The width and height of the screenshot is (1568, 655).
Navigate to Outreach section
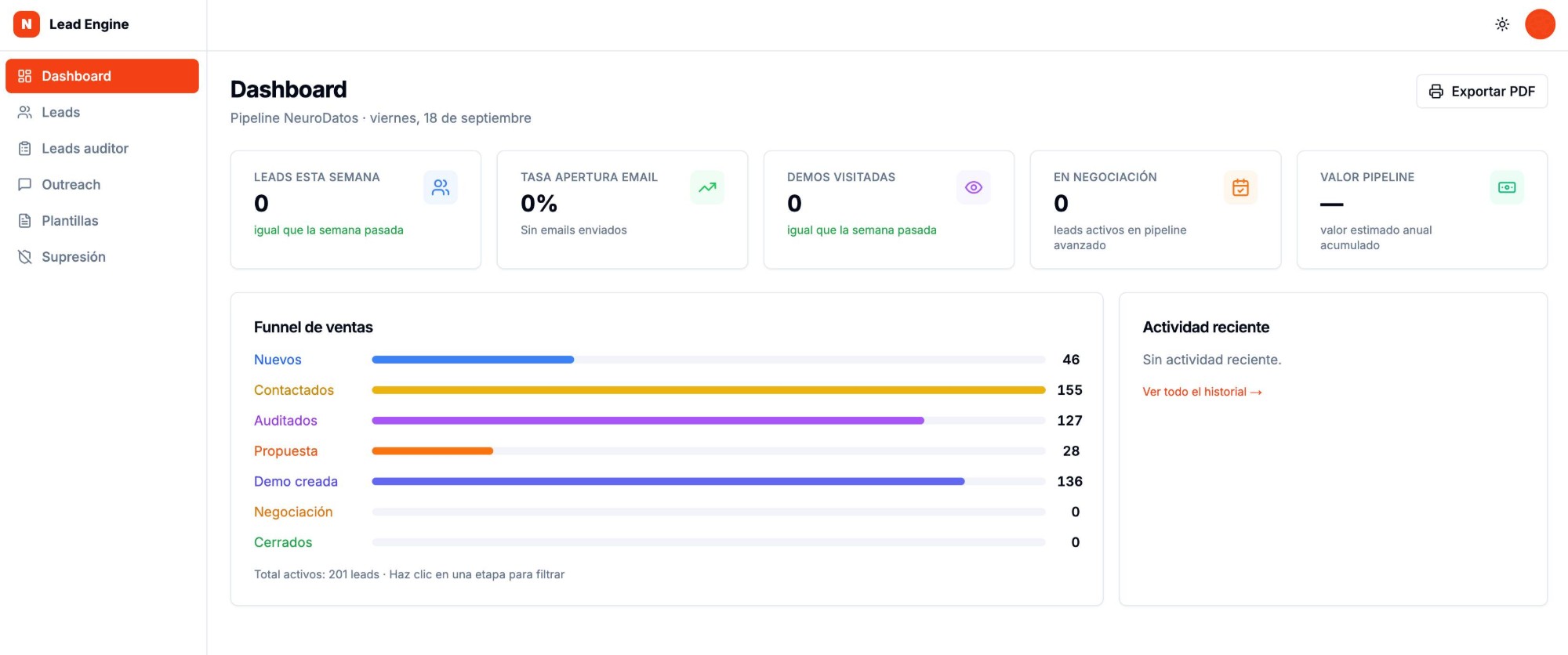coord(102,184)
